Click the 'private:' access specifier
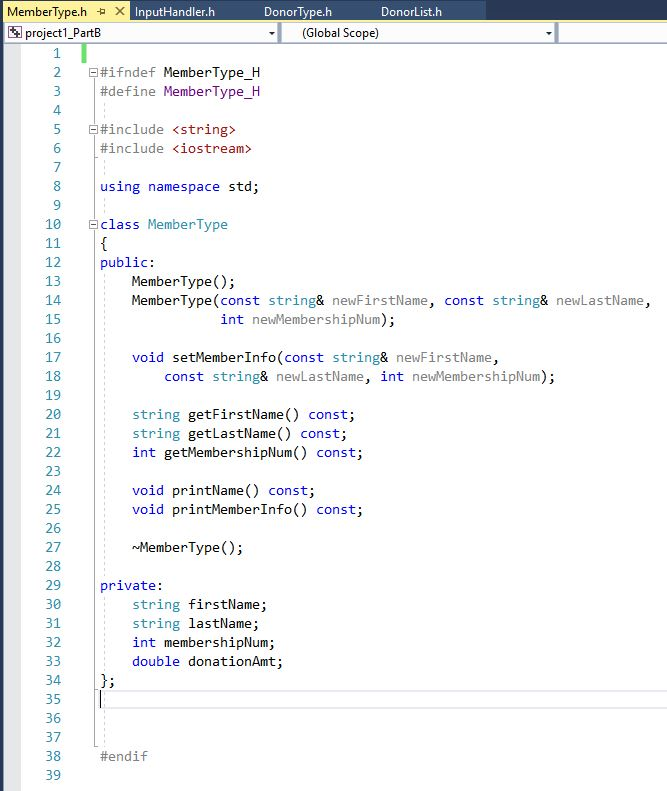The width and height of the screenshot is (667, 791). click(131, 586)
